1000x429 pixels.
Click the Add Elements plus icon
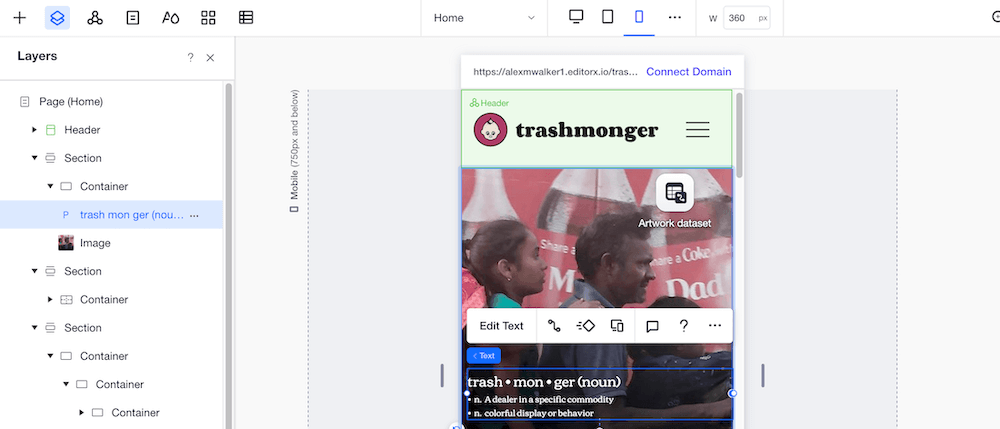tap(20, 18)
